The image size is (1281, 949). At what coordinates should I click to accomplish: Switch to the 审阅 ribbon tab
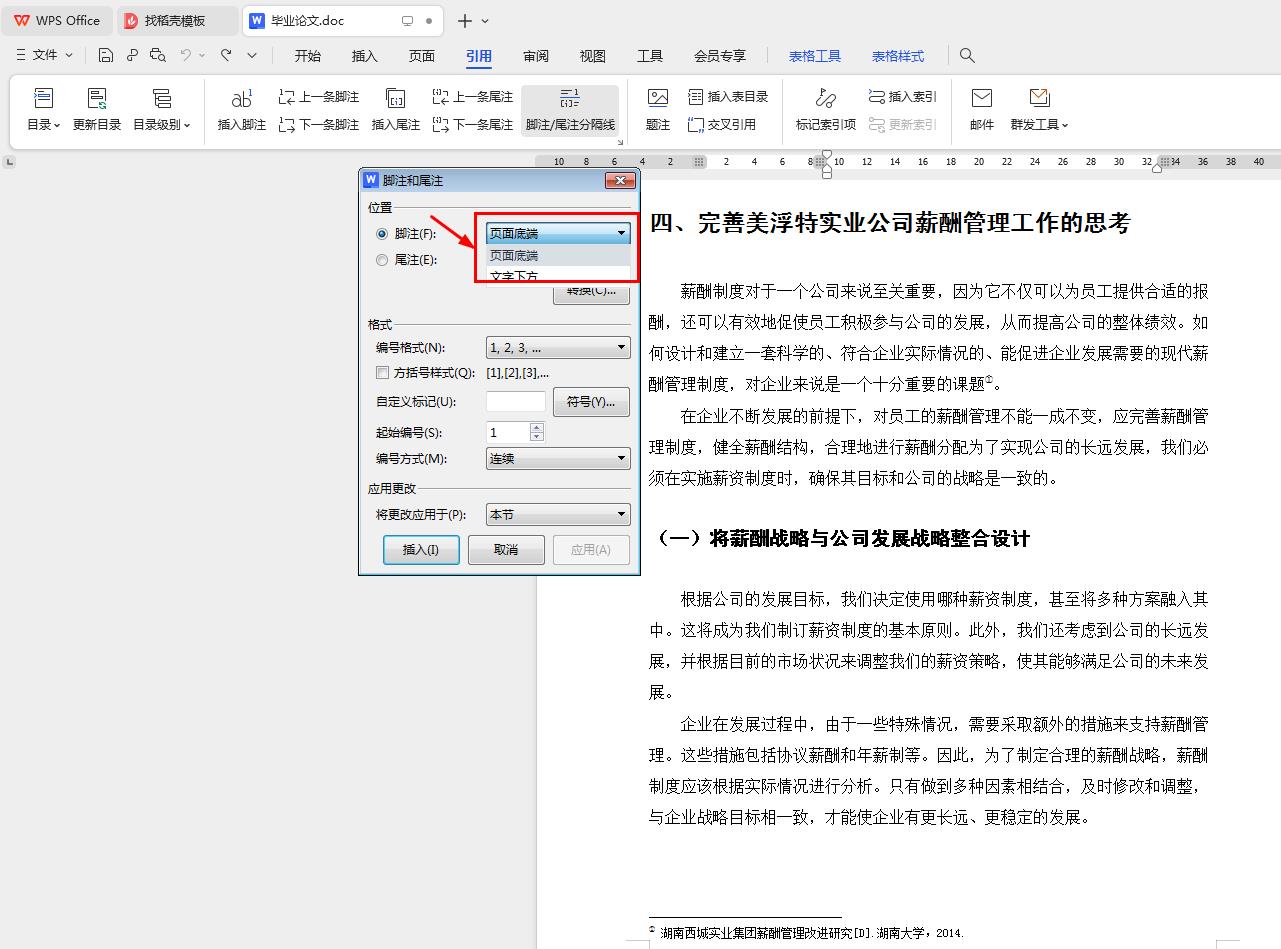tap(535, 56)
